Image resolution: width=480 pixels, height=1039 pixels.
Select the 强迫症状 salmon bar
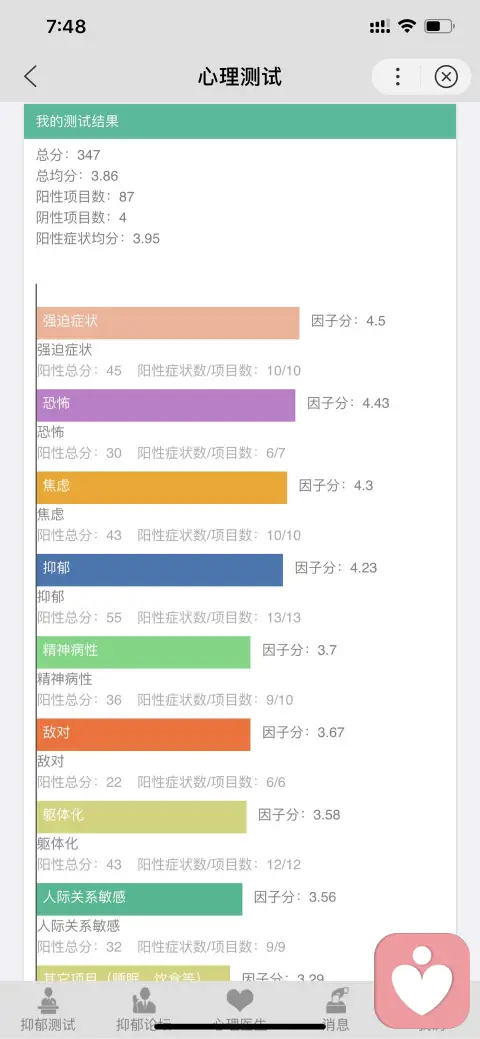(168, 323)
